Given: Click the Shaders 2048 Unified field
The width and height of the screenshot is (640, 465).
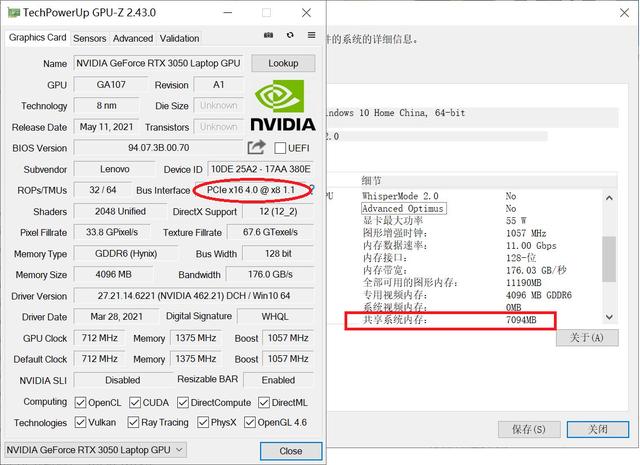Looking at the screenshot, I should [x=120, y=211].
